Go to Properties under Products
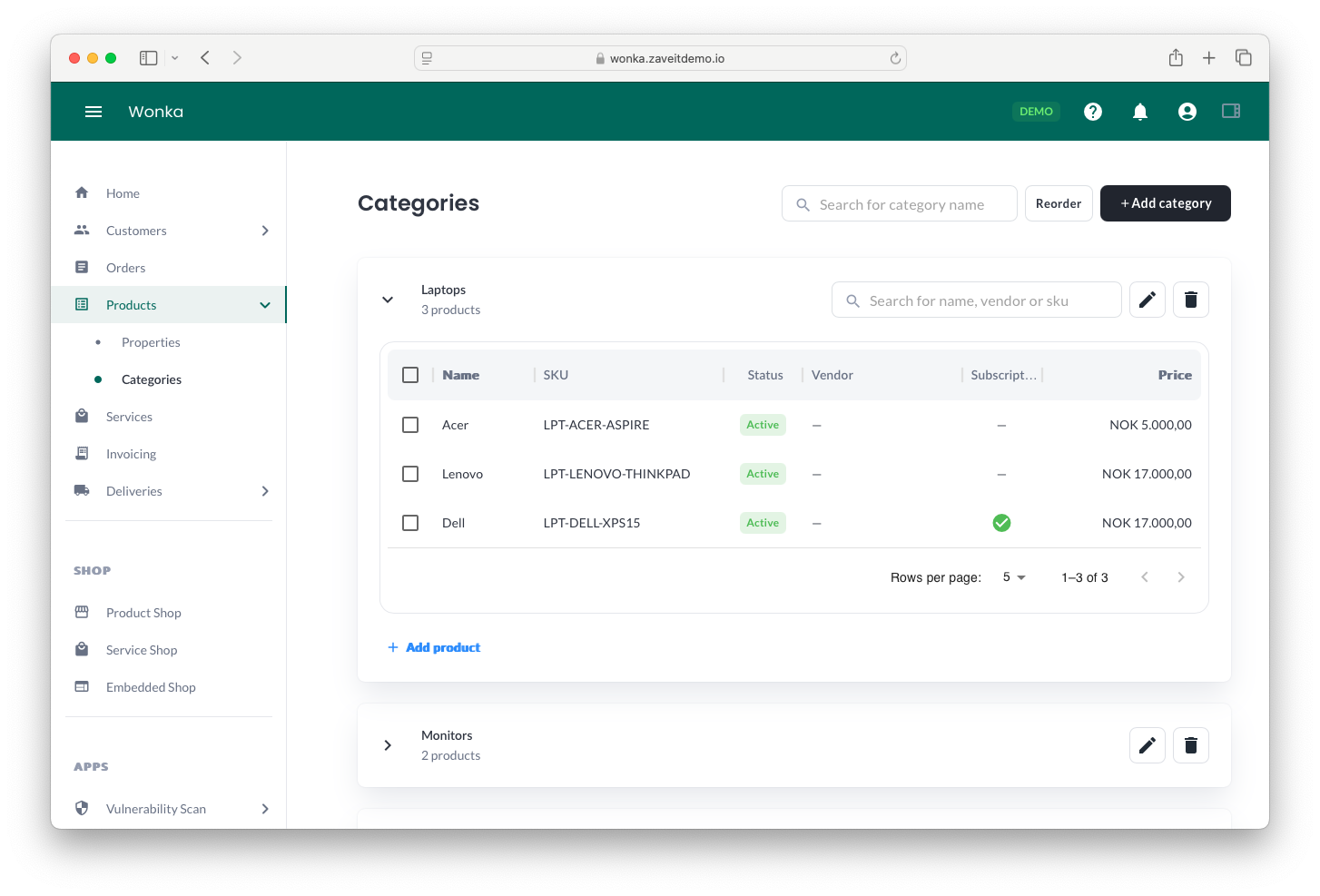Image resolution: width=1320 pixels, height=896 pixels. [x=151, y=342]
